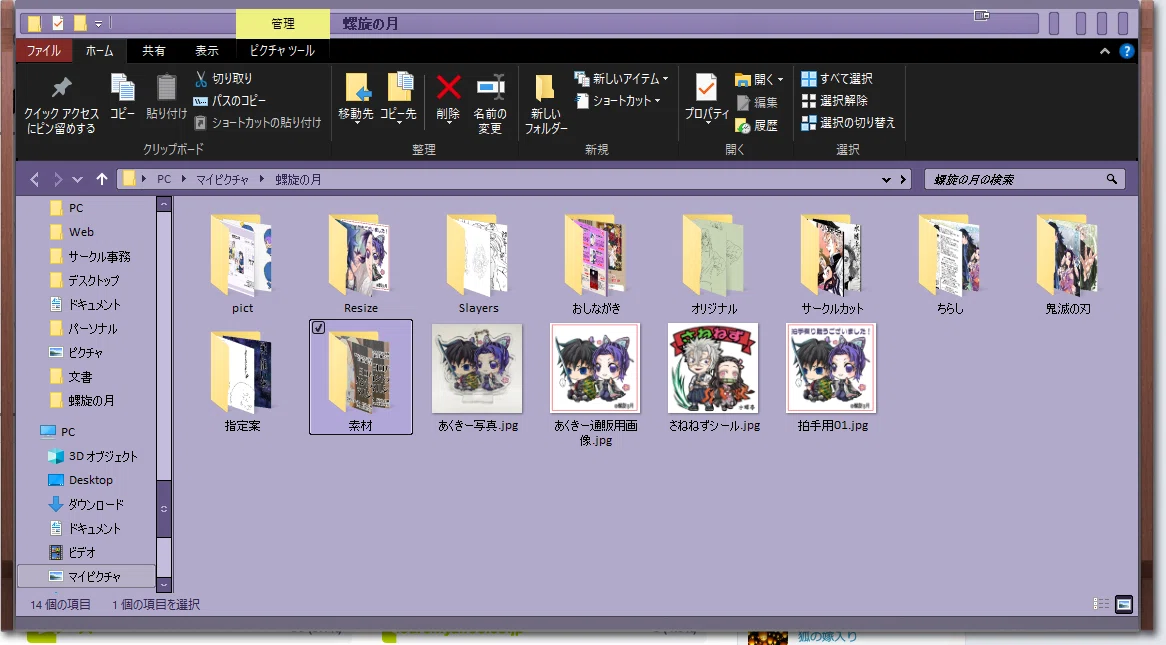1166x645 pixels.
Task: Customize quick access toolbar dropdown
Action: coord(98,25)
